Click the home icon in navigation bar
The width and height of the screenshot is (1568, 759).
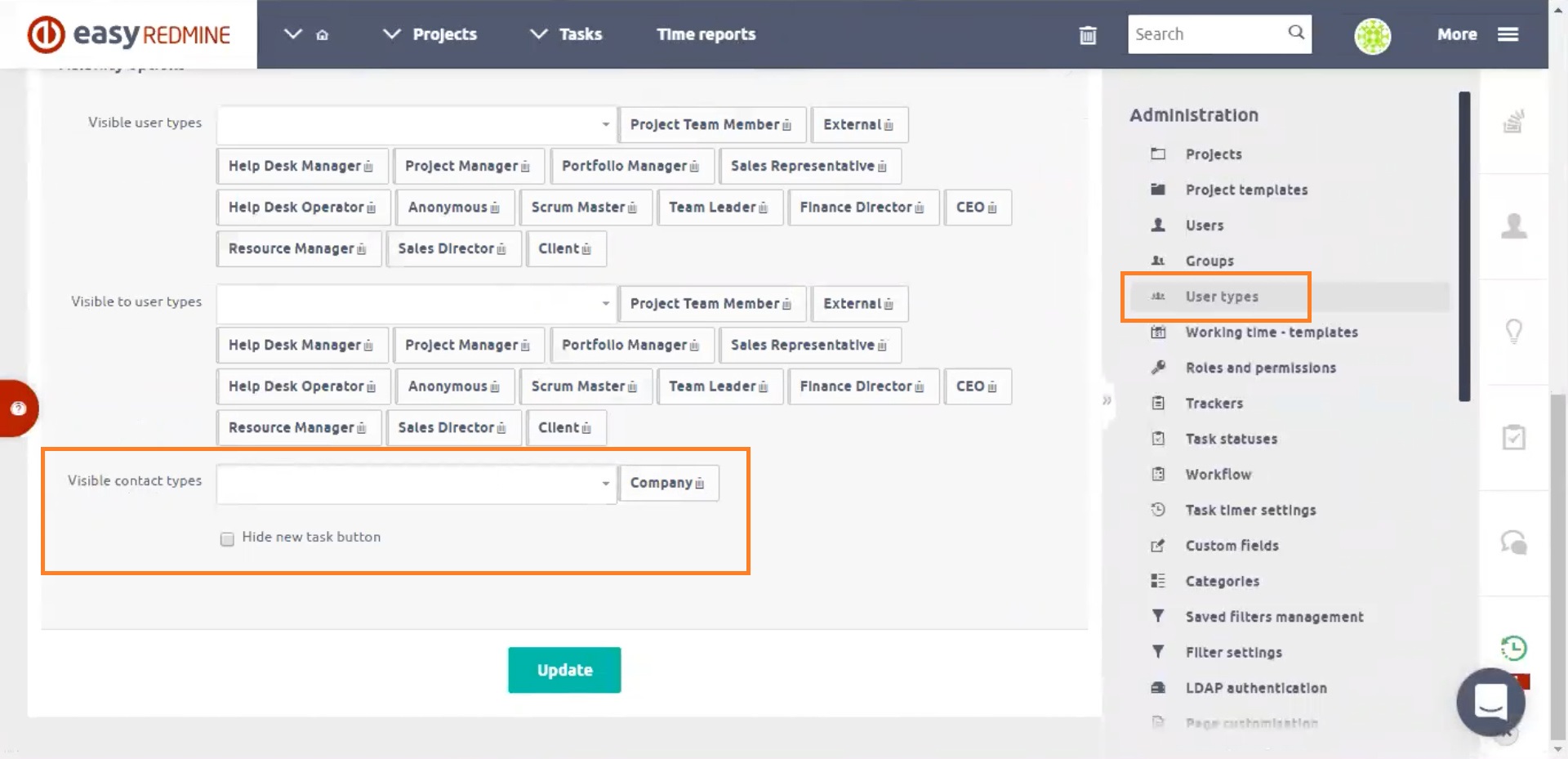322,35
